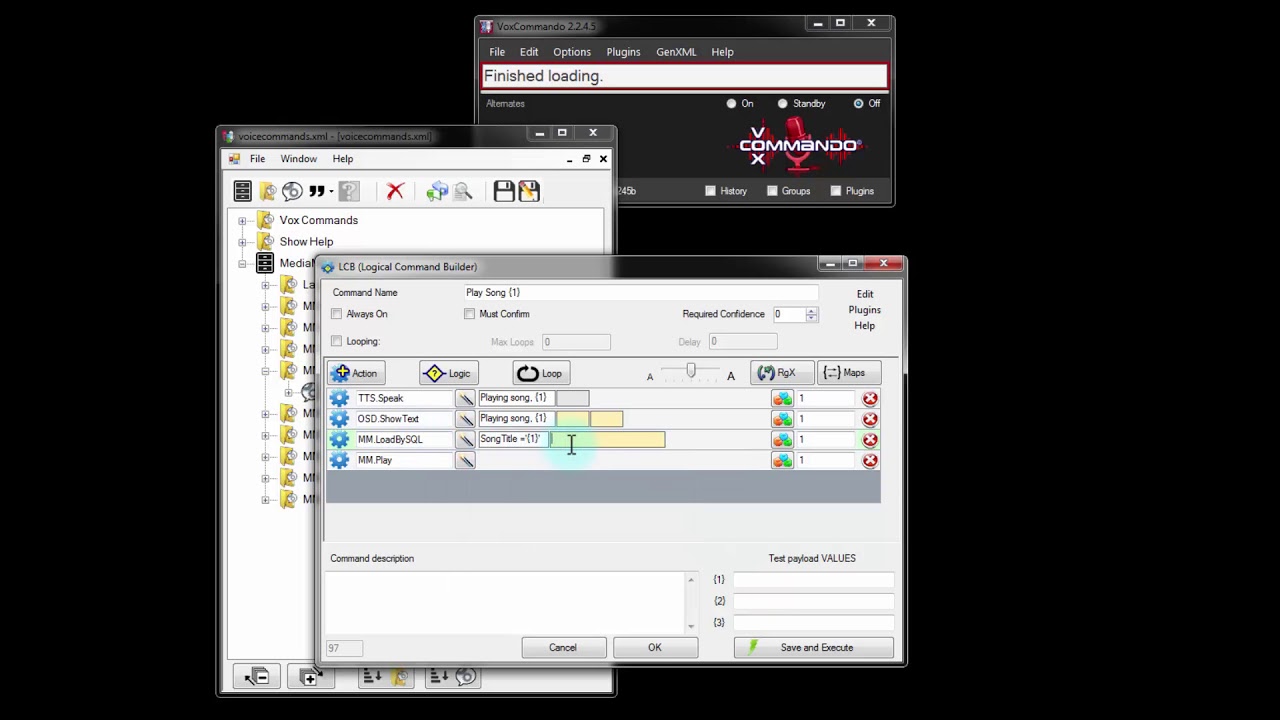Remove the TTS.Speak action with the red X

pyautogui.click(x=870, y=398)
